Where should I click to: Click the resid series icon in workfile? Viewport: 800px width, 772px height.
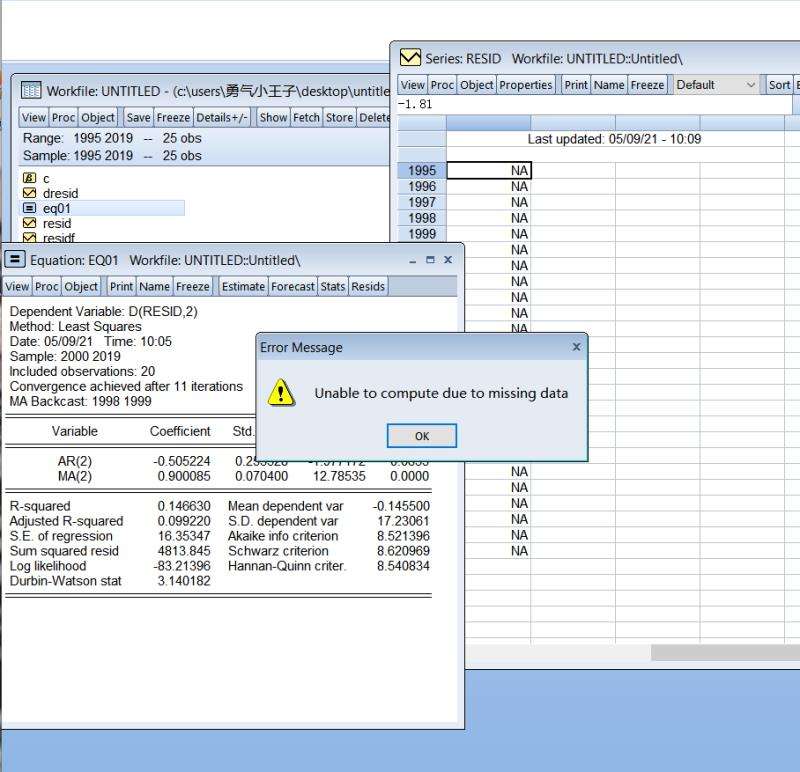[x=29, y=224]
